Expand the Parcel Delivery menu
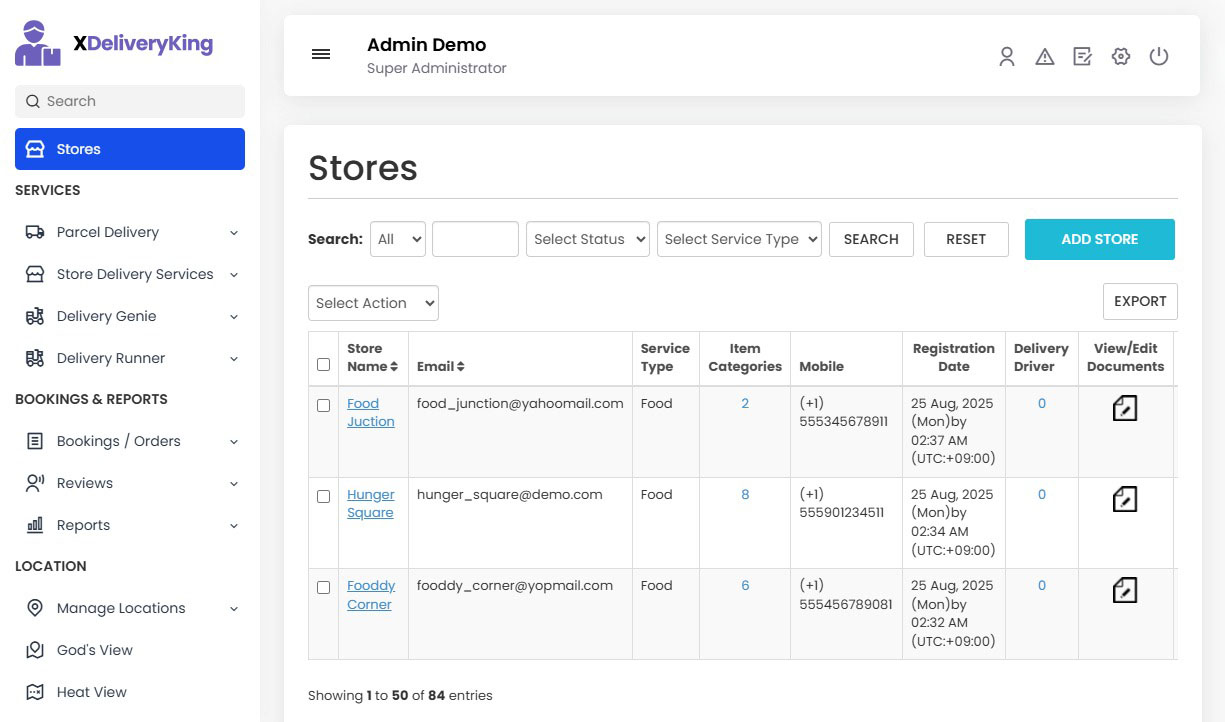 pyautogui.click(x=108, y=232)
